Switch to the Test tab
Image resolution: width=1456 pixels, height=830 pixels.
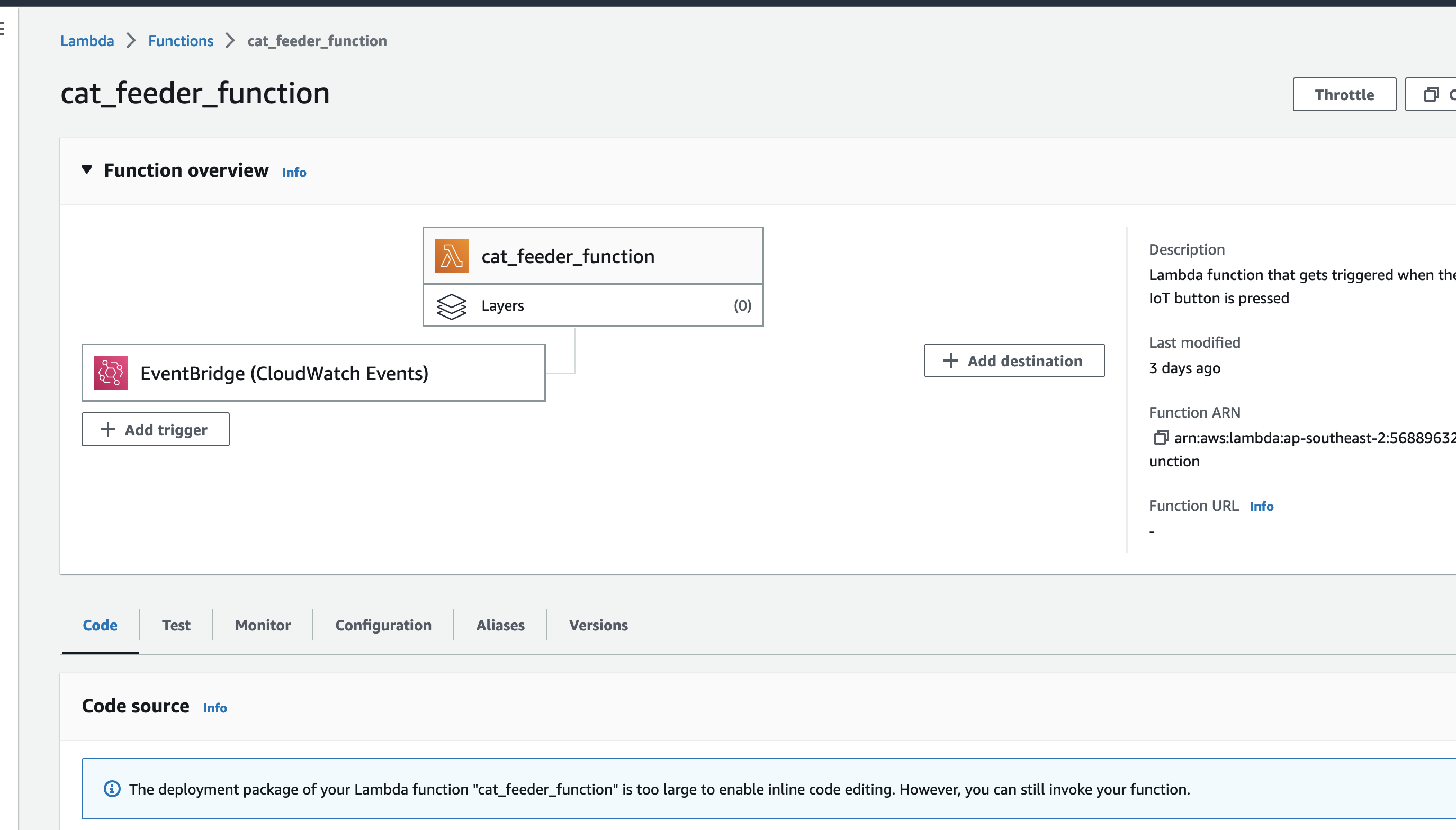(176, 625)
